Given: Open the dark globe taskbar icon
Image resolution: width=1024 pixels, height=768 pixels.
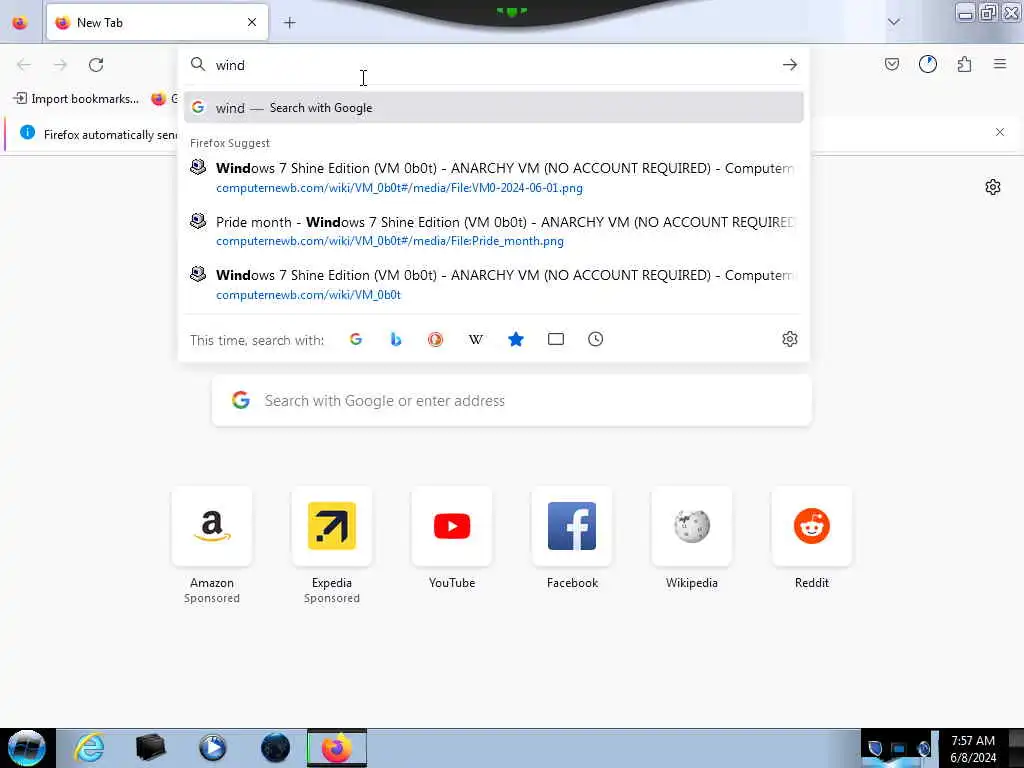Looking at the screenshot, I should point(275,748).
